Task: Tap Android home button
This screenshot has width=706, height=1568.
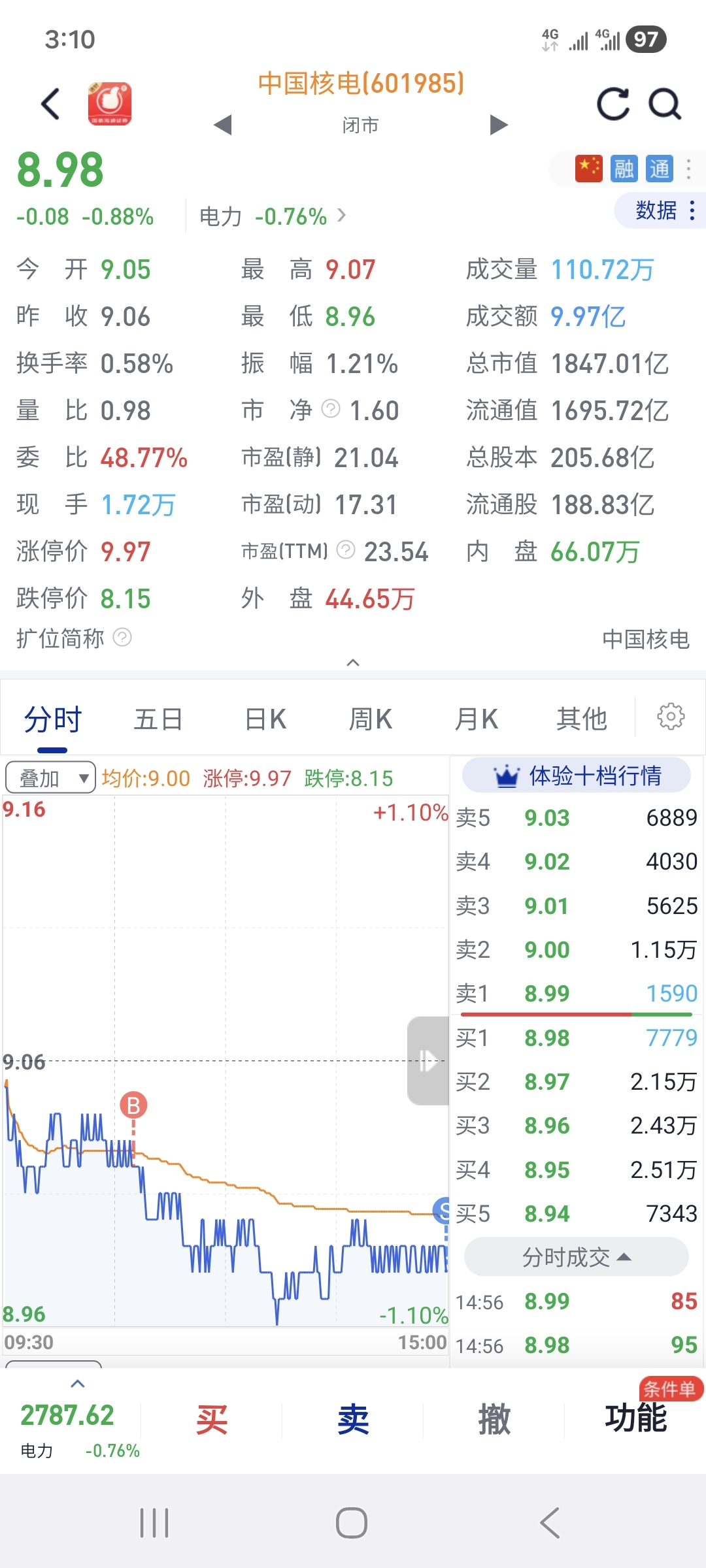Action: pos(352,1523)
